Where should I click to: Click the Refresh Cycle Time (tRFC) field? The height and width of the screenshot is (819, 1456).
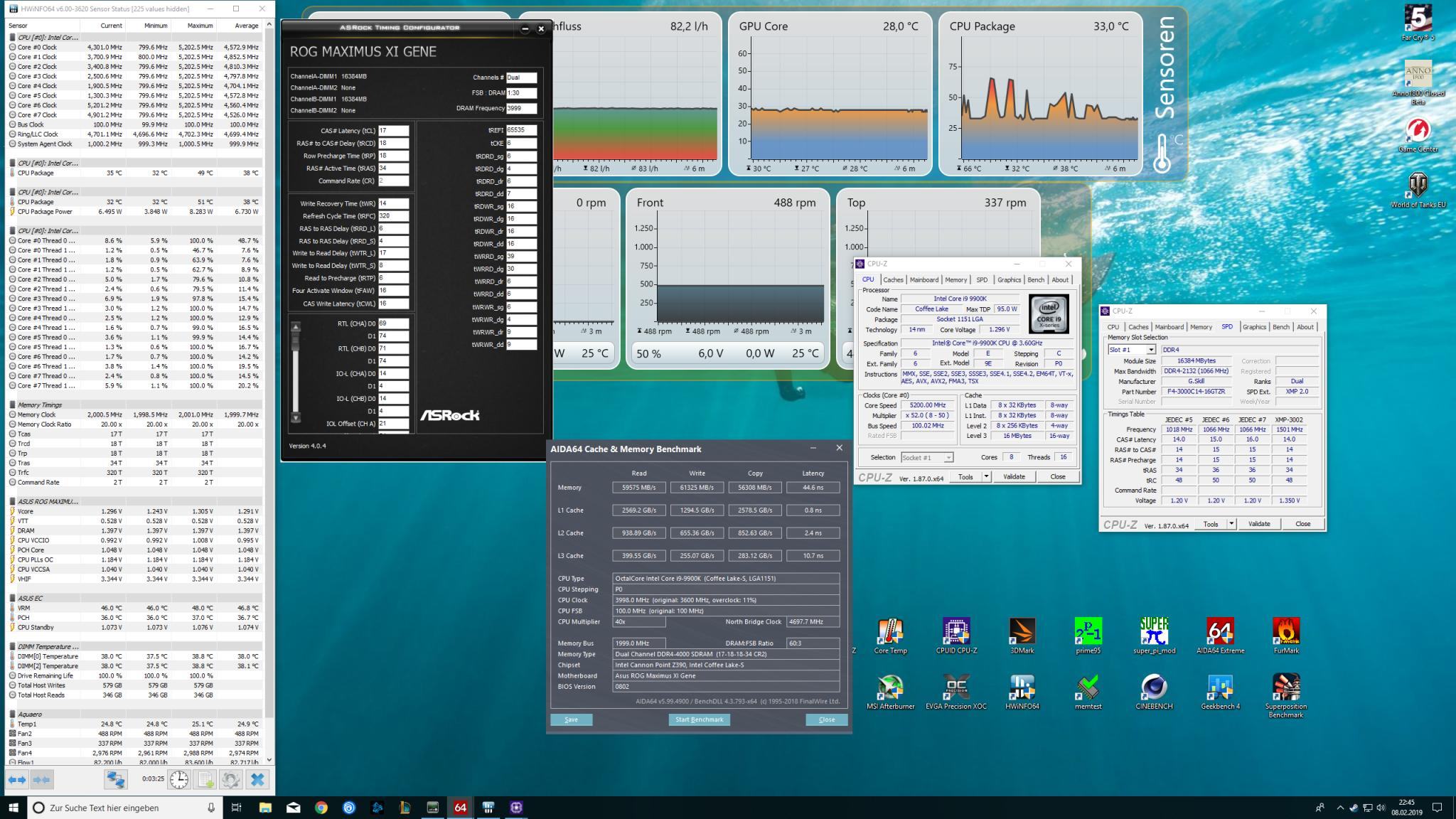(x=393, y=216)
